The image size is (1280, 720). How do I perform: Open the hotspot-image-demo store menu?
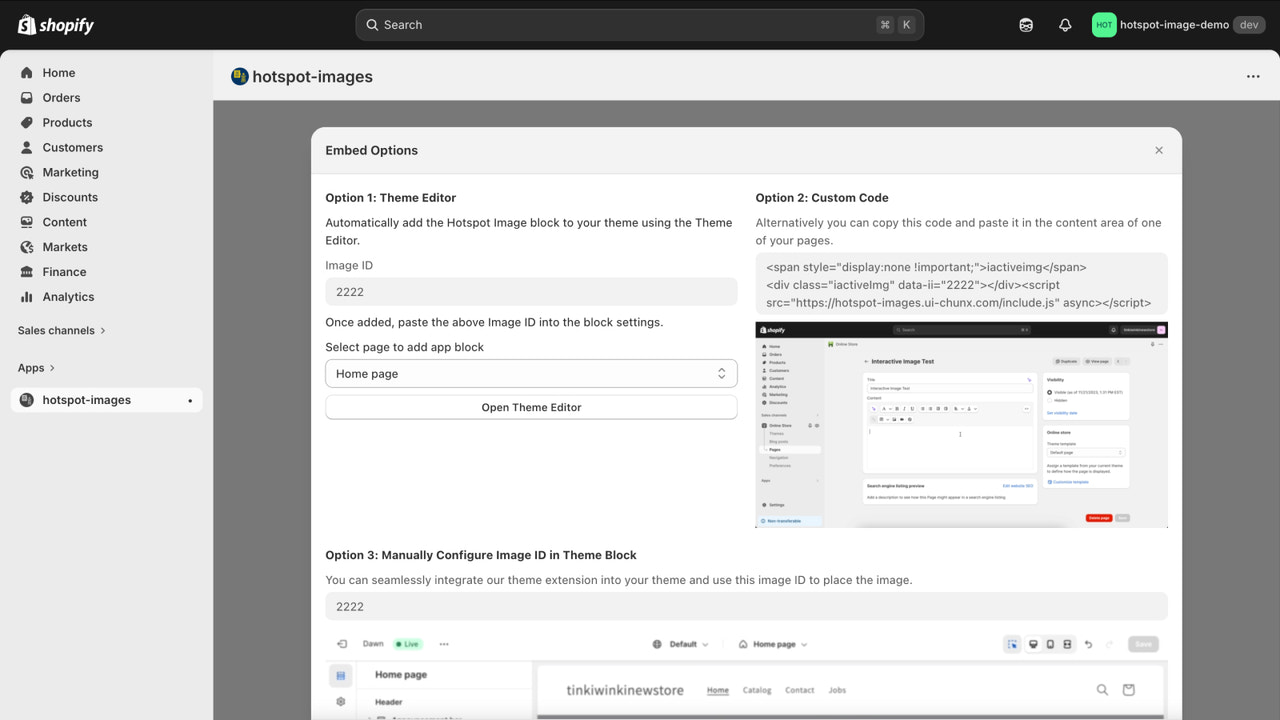[x=1179, y=25]
